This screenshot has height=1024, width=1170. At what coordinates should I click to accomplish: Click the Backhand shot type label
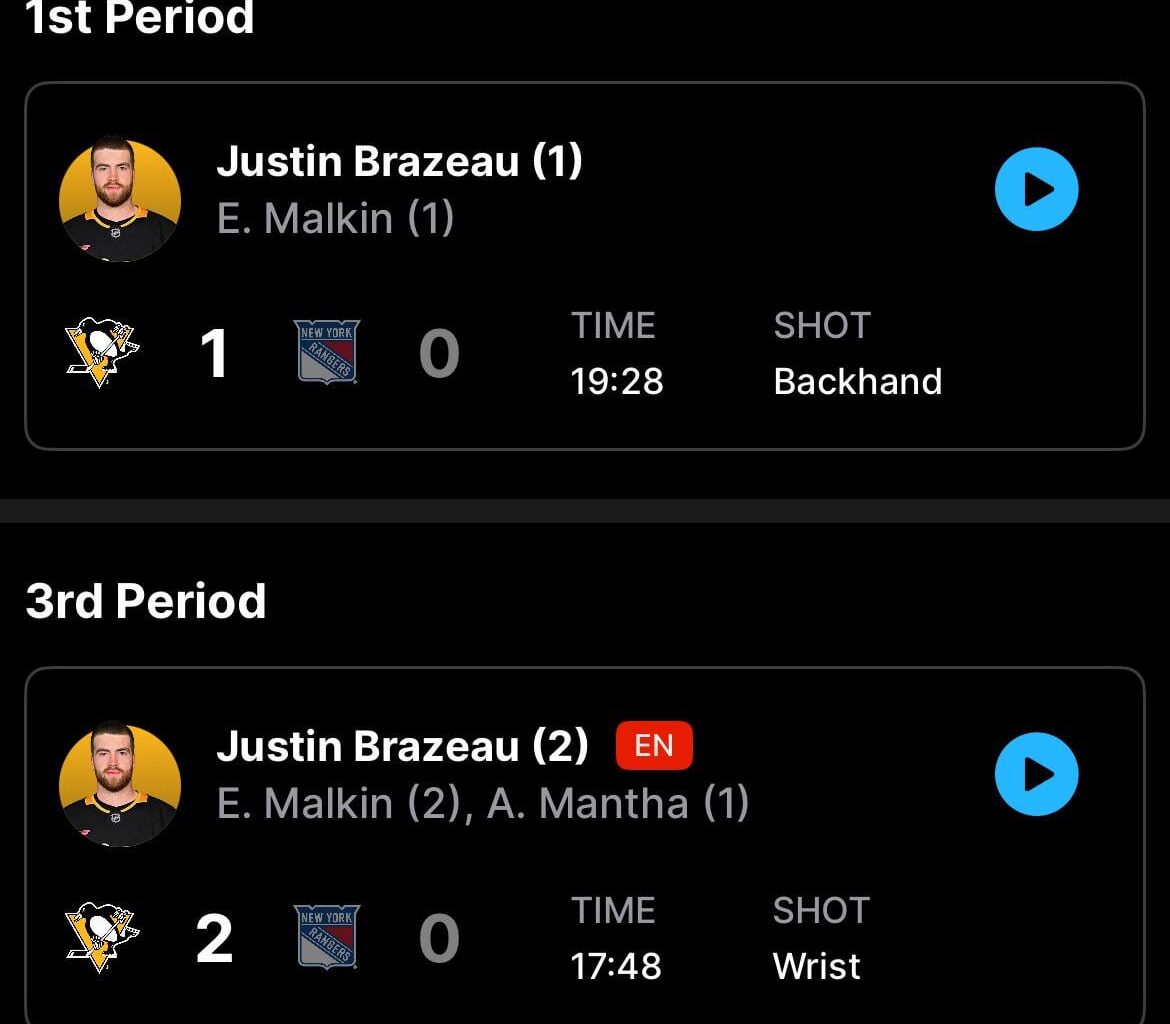(x=858, y=381)
